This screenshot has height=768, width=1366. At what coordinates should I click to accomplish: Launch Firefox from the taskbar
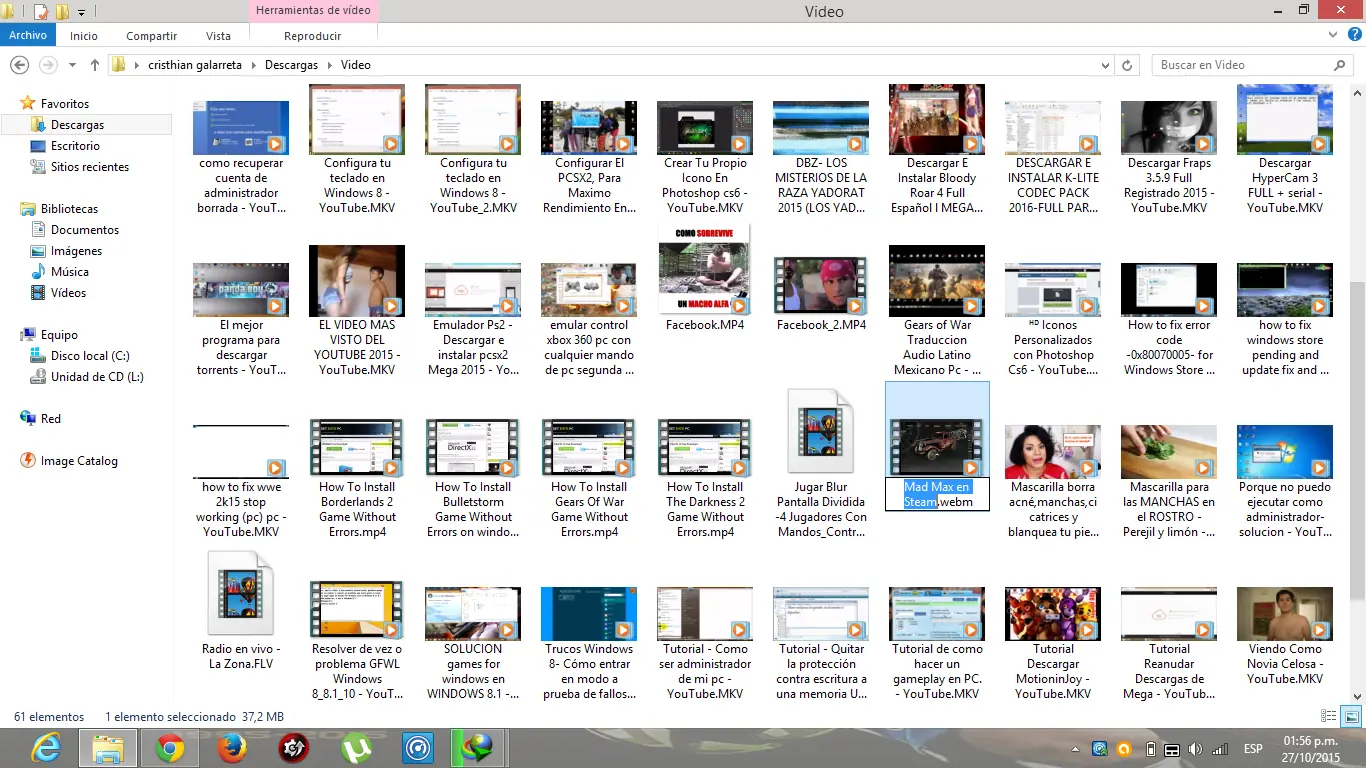coord(232,747)
